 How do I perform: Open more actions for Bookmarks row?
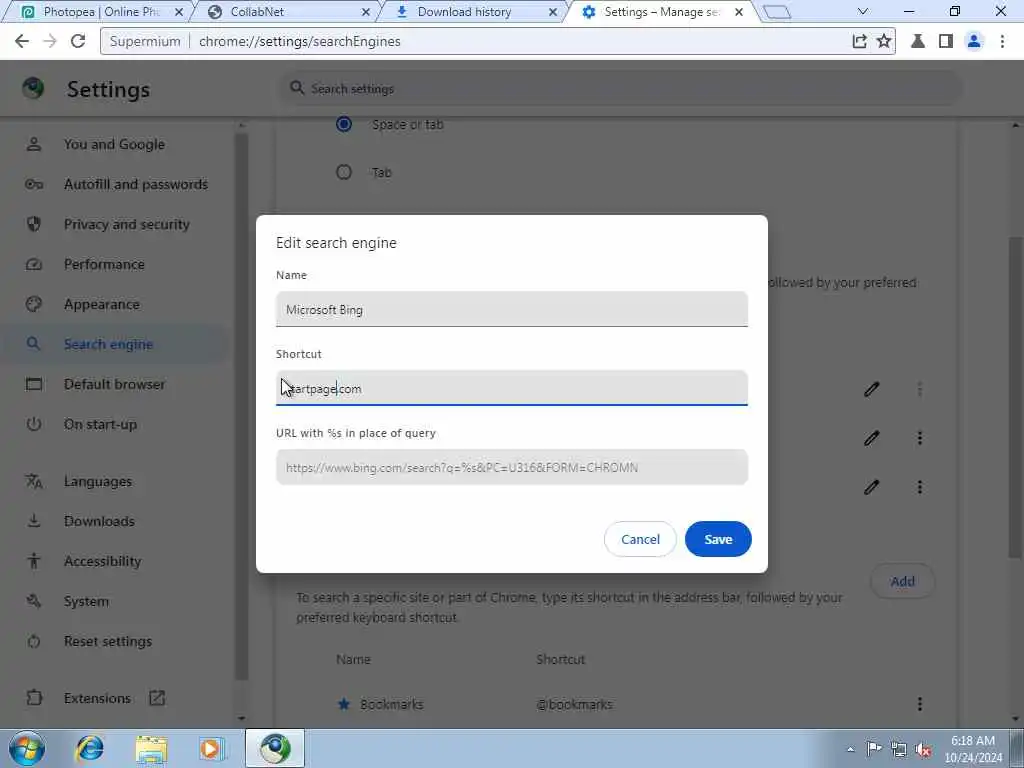pos(920,704)
